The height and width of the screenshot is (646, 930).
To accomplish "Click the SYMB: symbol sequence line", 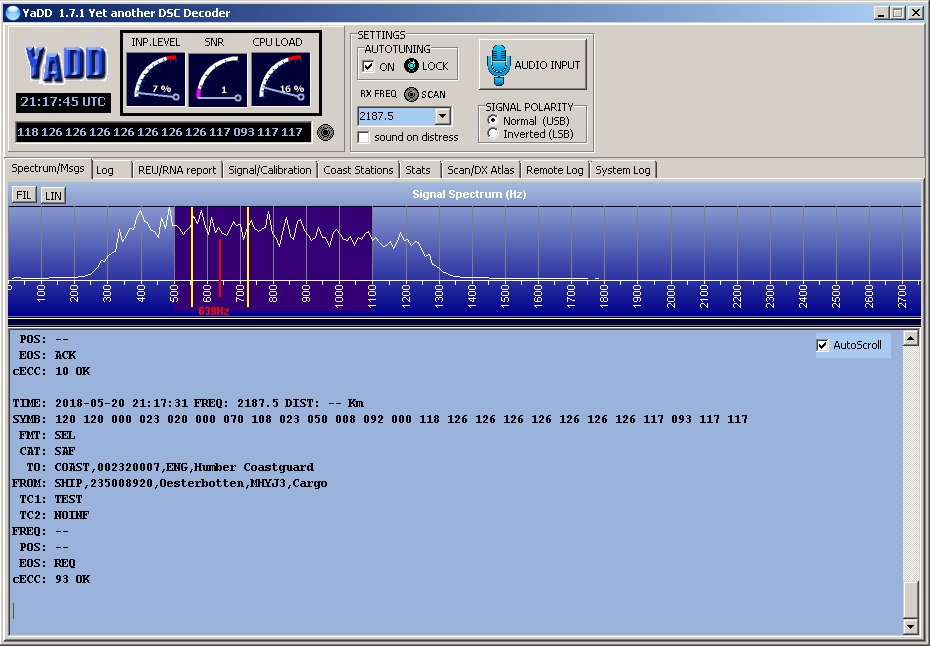I will click(x=380, y=419).
